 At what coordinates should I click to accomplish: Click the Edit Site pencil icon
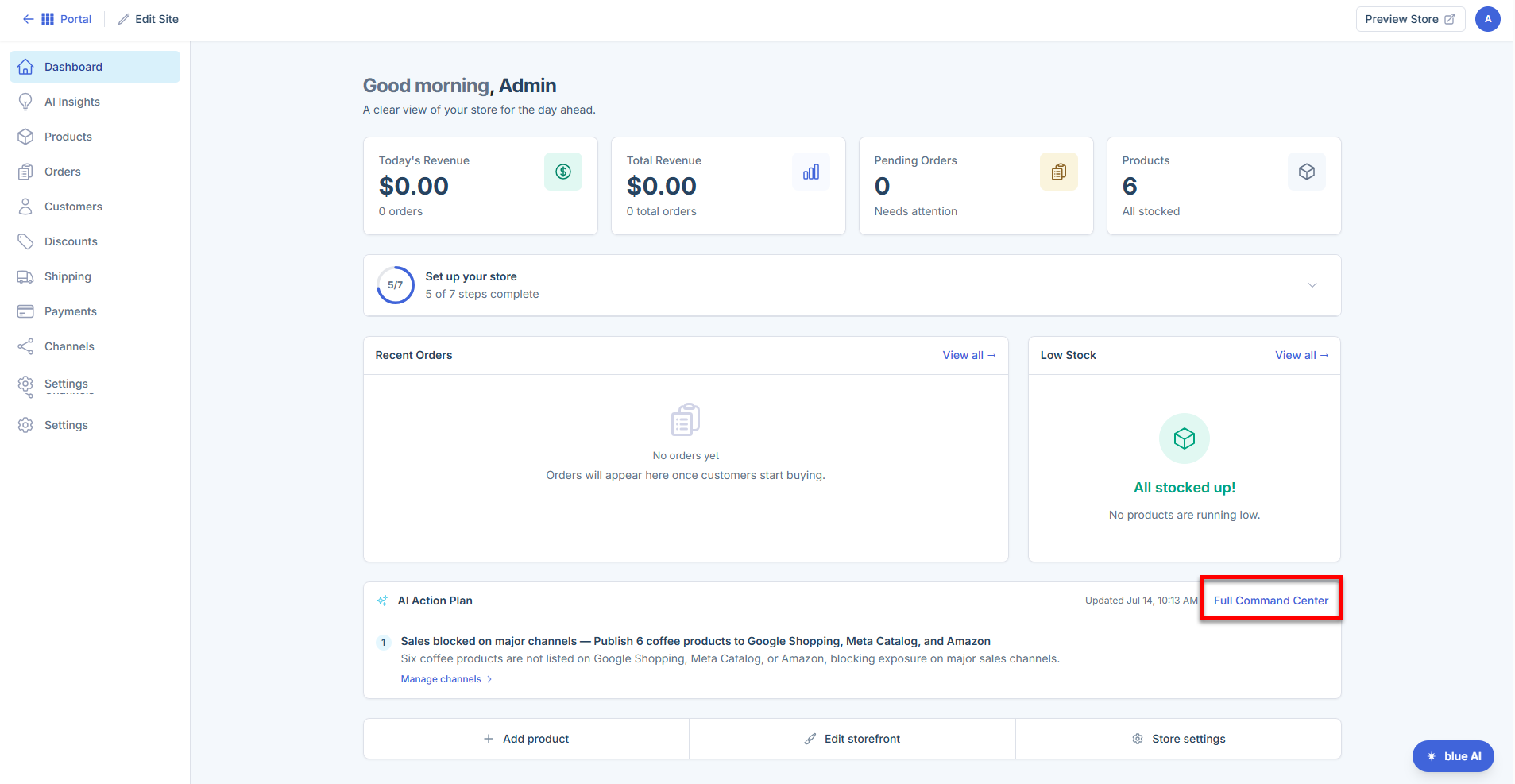pos(124,19)
